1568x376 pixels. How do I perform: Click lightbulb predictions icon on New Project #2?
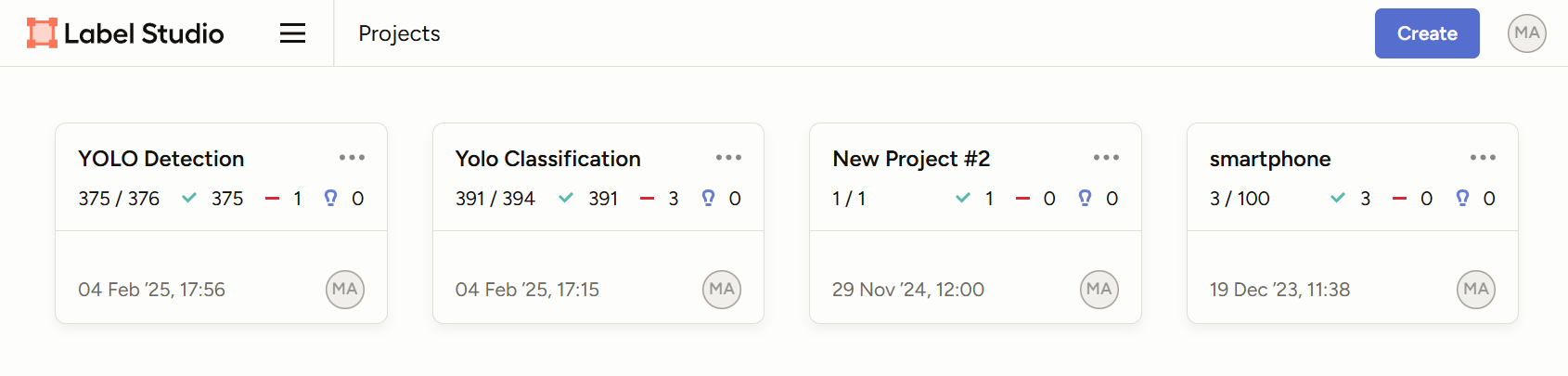[1085, 198]
